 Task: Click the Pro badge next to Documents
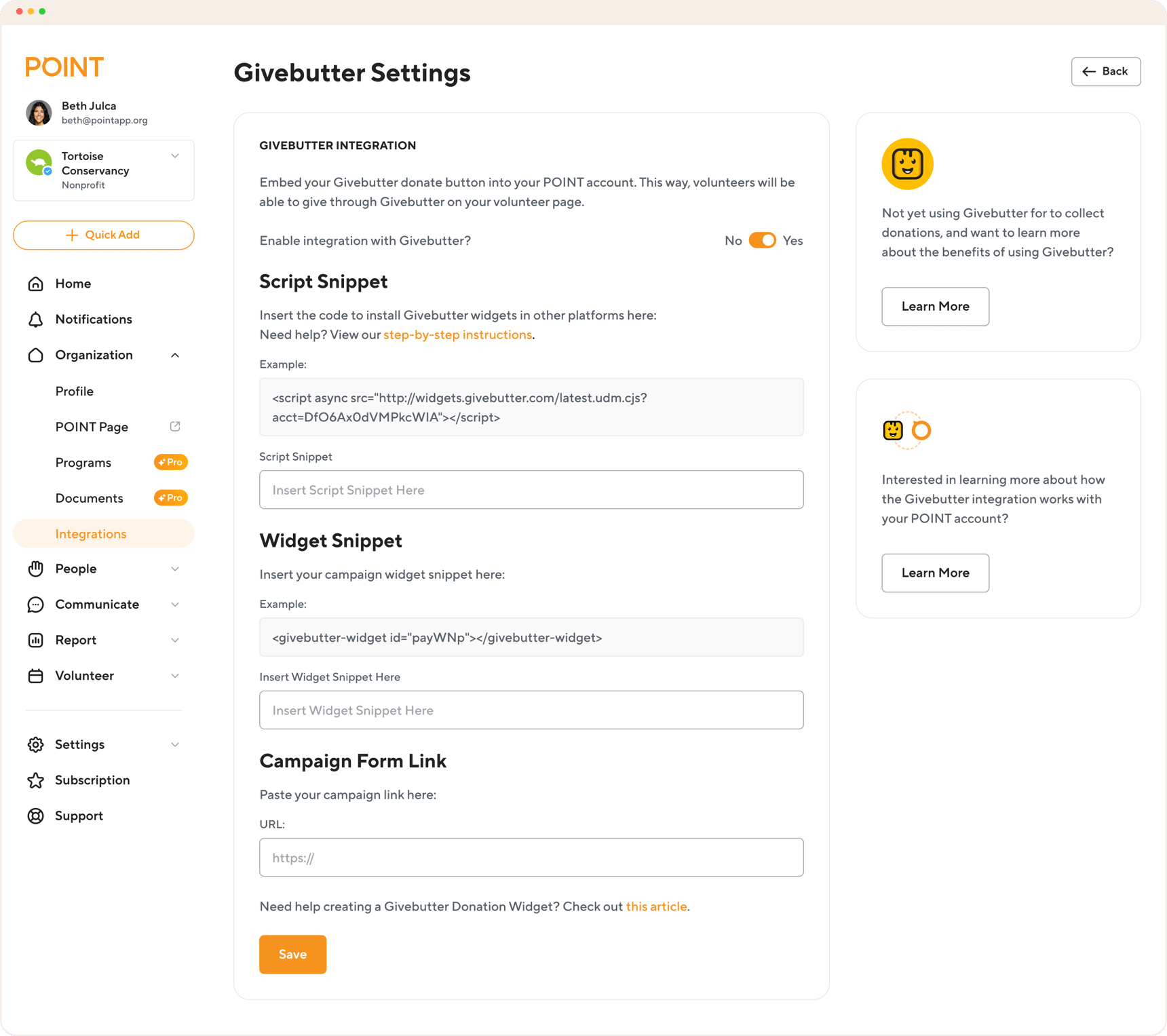pyautogui.click(x=170, y=497)
